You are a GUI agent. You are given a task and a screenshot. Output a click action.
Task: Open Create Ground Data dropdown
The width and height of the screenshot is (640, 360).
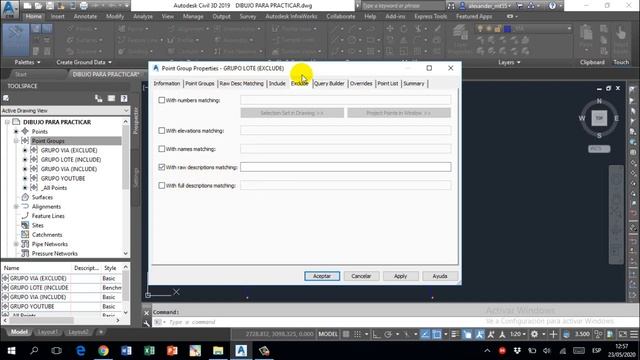(84, 62)
